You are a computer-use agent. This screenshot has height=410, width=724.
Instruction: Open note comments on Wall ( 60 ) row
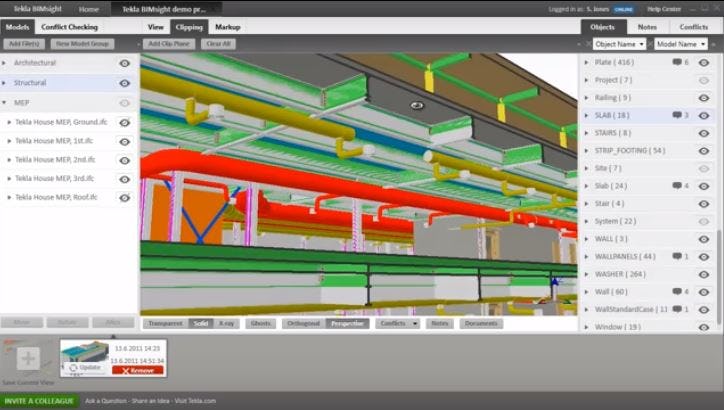pyautogui.click(x=677, y=291)
